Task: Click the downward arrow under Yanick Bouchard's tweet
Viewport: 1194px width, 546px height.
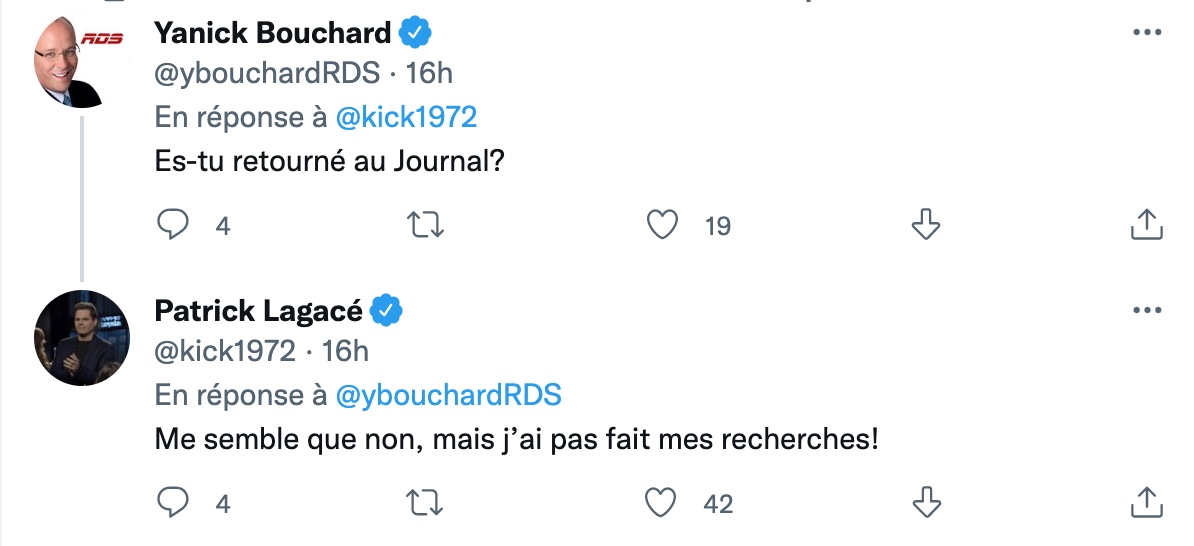Action: [926, 225]
